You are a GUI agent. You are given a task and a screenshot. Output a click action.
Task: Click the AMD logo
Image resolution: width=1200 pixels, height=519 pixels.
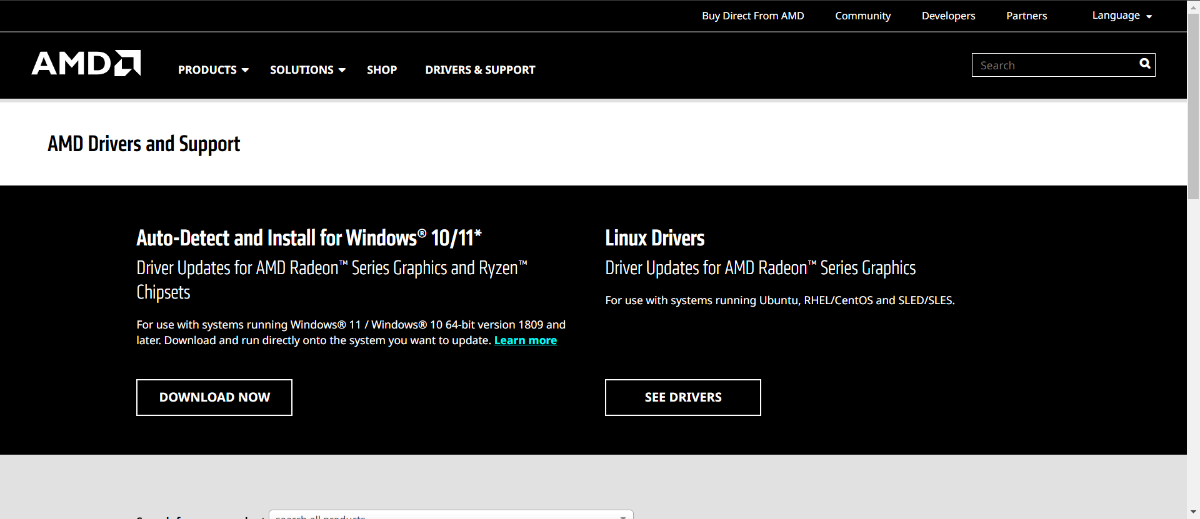pyautogui.click(x=86, y=64)
